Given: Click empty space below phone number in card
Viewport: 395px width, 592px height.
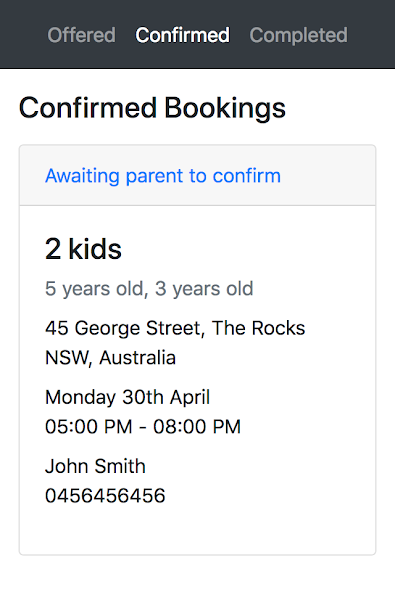Looking at the screenshot, I should (198, 530).
